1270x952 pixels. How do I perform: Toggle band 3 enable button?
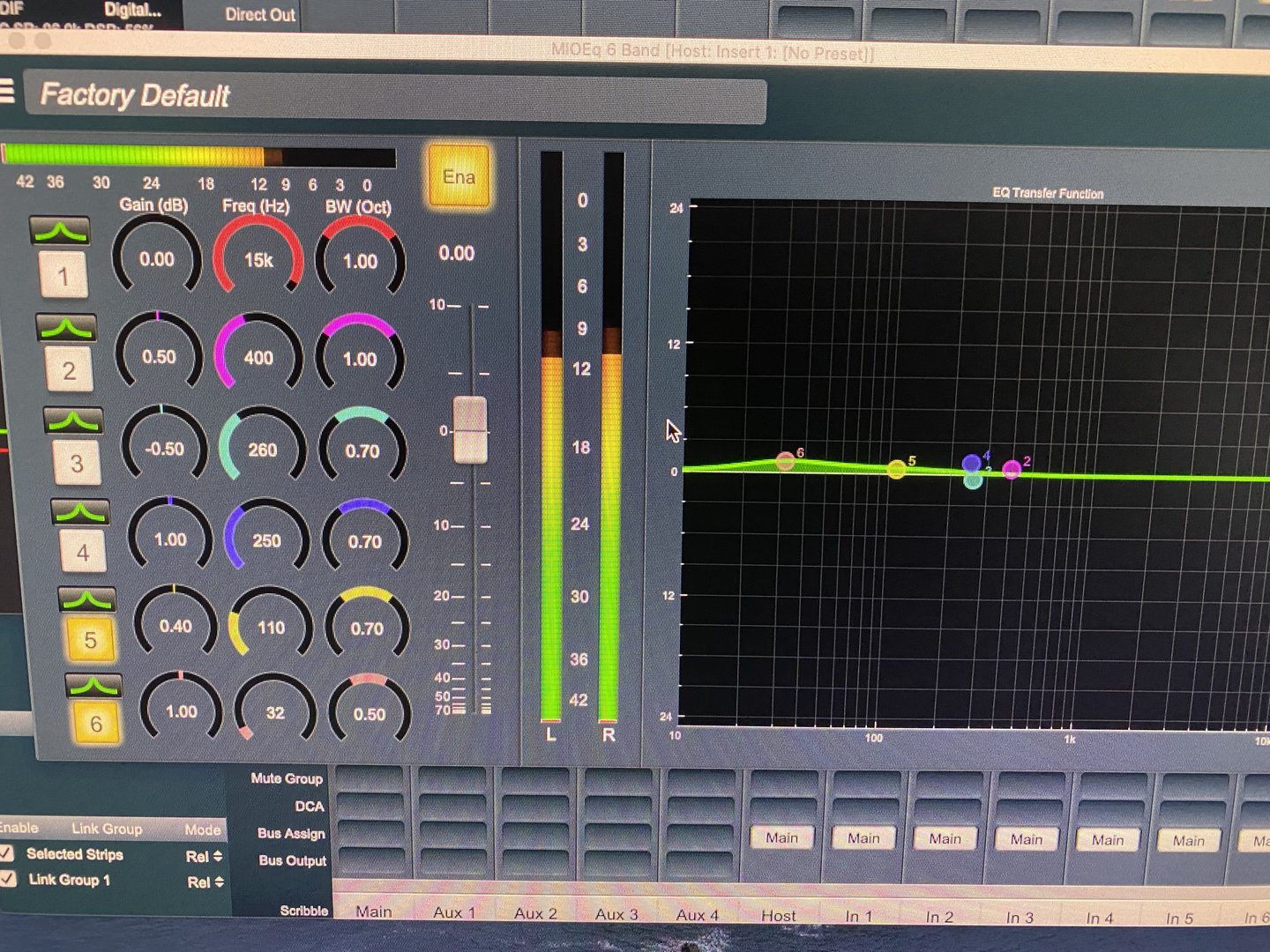77,463
